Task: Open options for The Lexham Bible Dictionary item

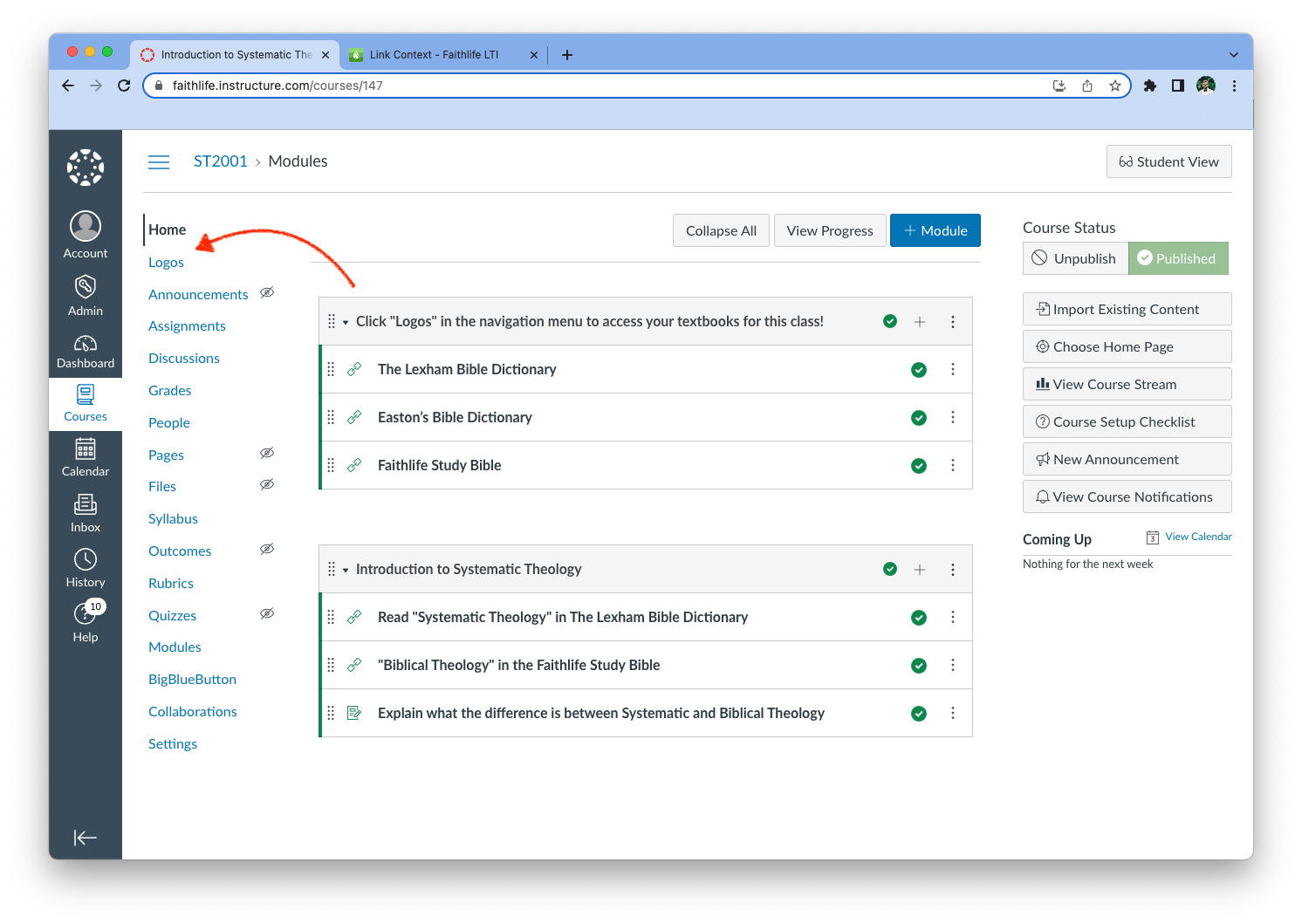Action: click(x=953, y=370)
